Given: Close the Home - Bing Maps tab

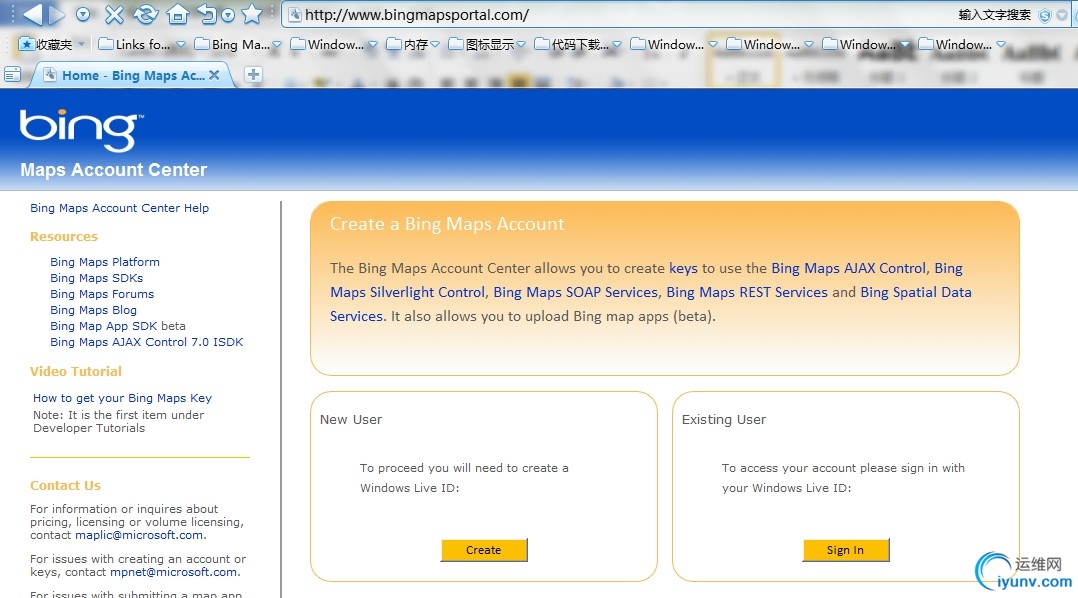Looking at the screenshot, I should (214, 75).
